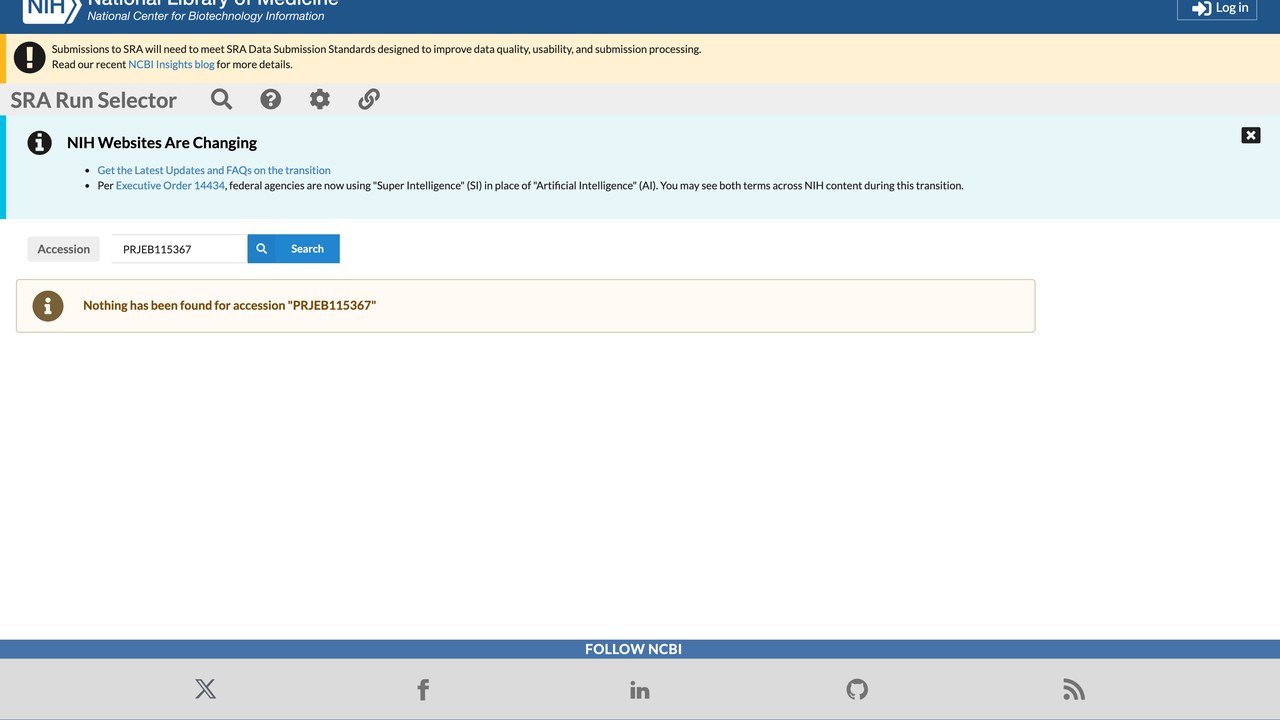Open the NCBI GitHub icon
Viewport: 1280px width, 720px height.
(x=857, y=689)
